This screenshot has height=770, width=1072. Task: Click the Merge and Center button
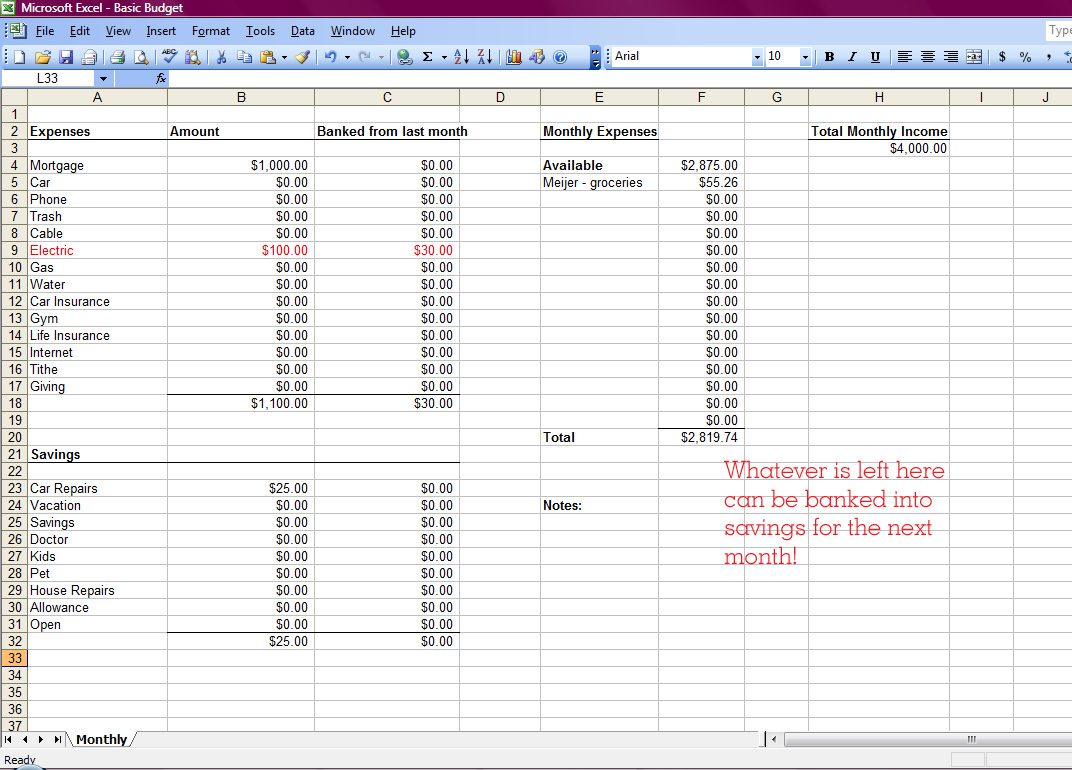[974, 56]
